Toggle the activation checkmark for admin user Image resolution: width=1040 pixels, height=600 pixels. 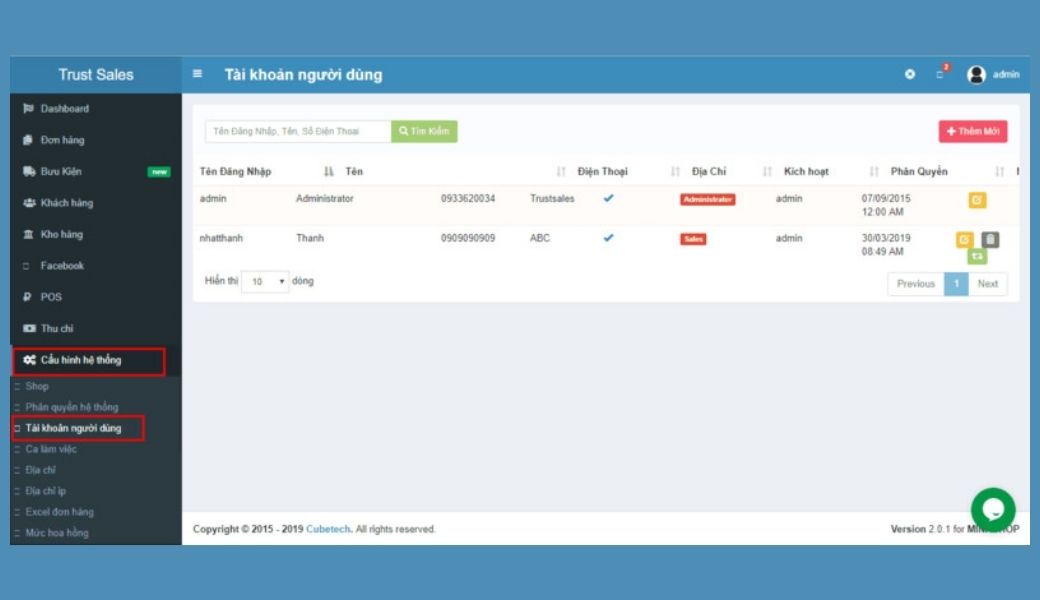point(608,198)
